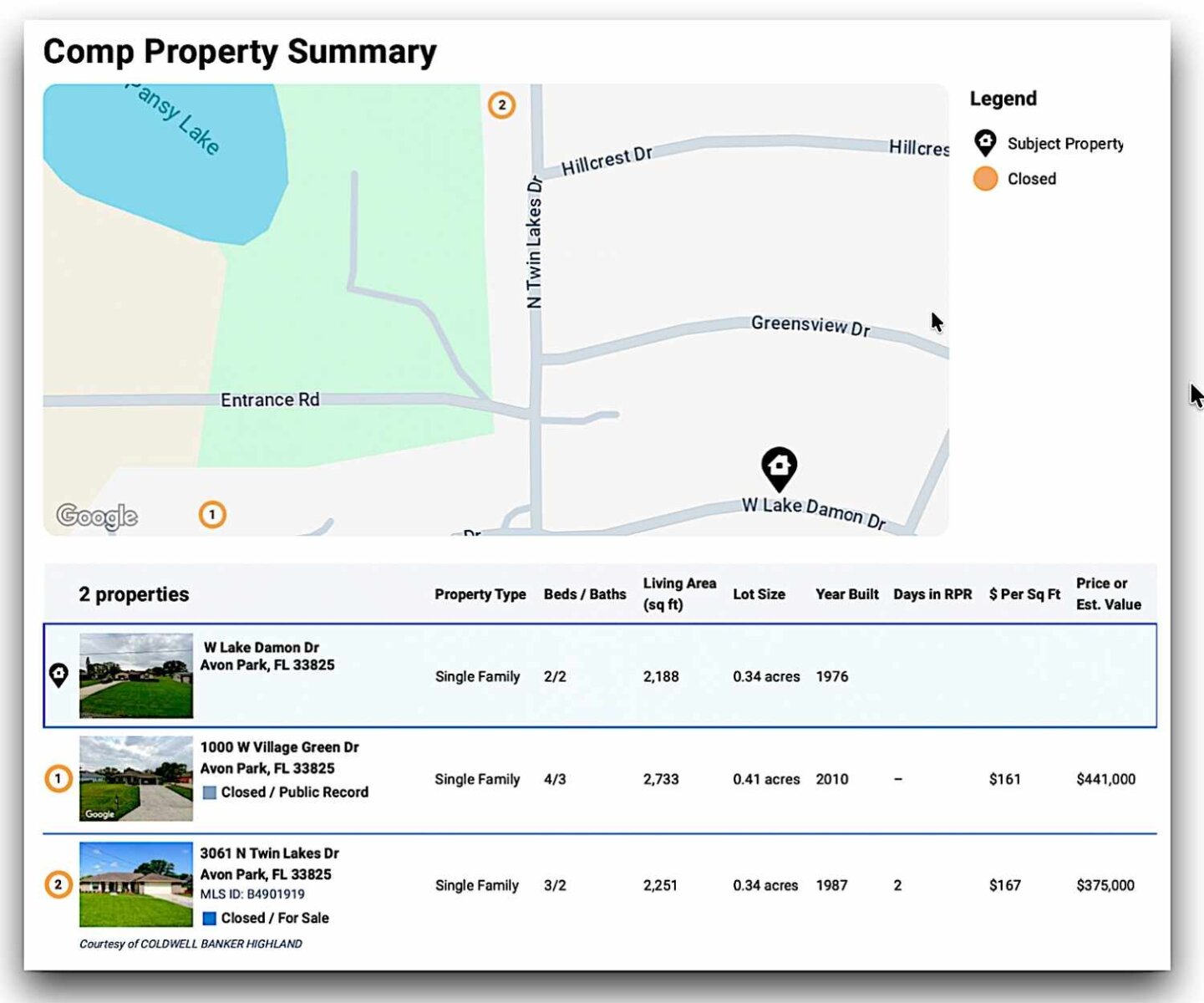1204x1003 pixels.
Task: Open 1000 W Village Green Dr listing
Action: click(279, 747)
